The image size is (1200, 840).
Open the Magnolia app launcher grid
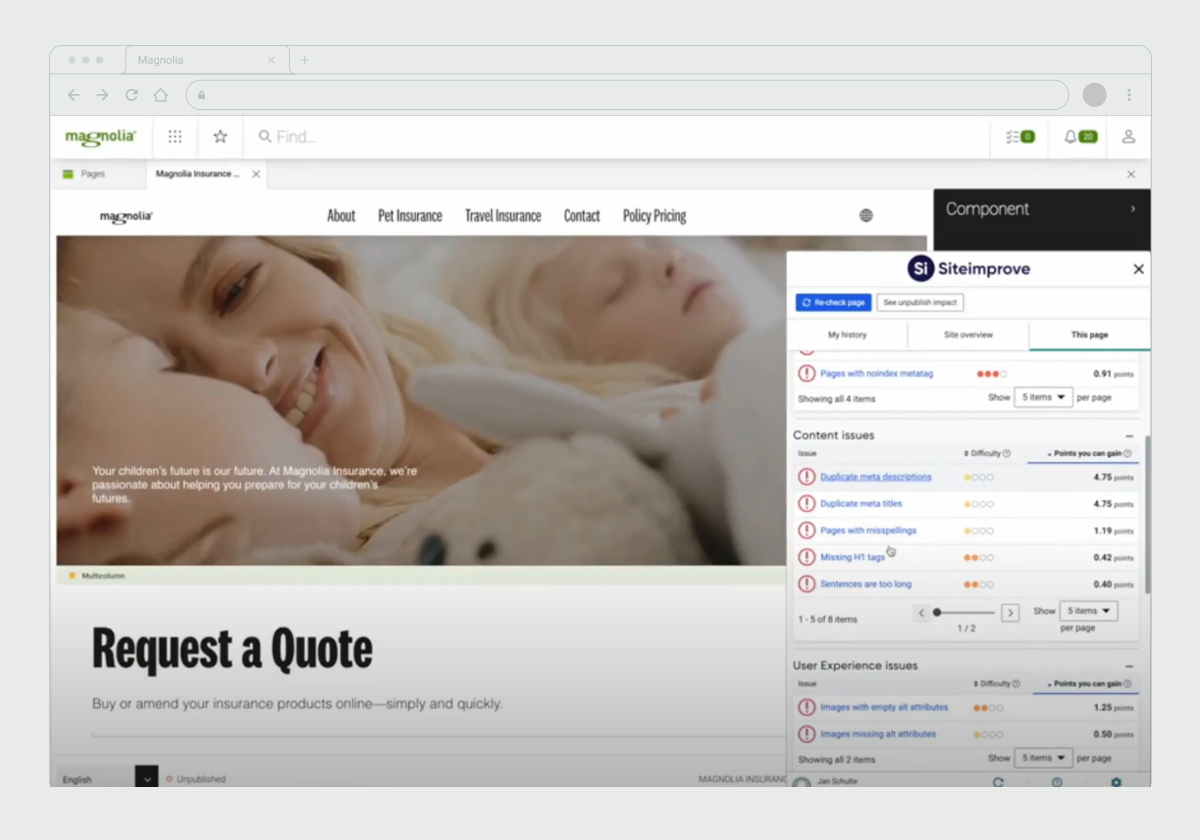(x=175, y=137)
